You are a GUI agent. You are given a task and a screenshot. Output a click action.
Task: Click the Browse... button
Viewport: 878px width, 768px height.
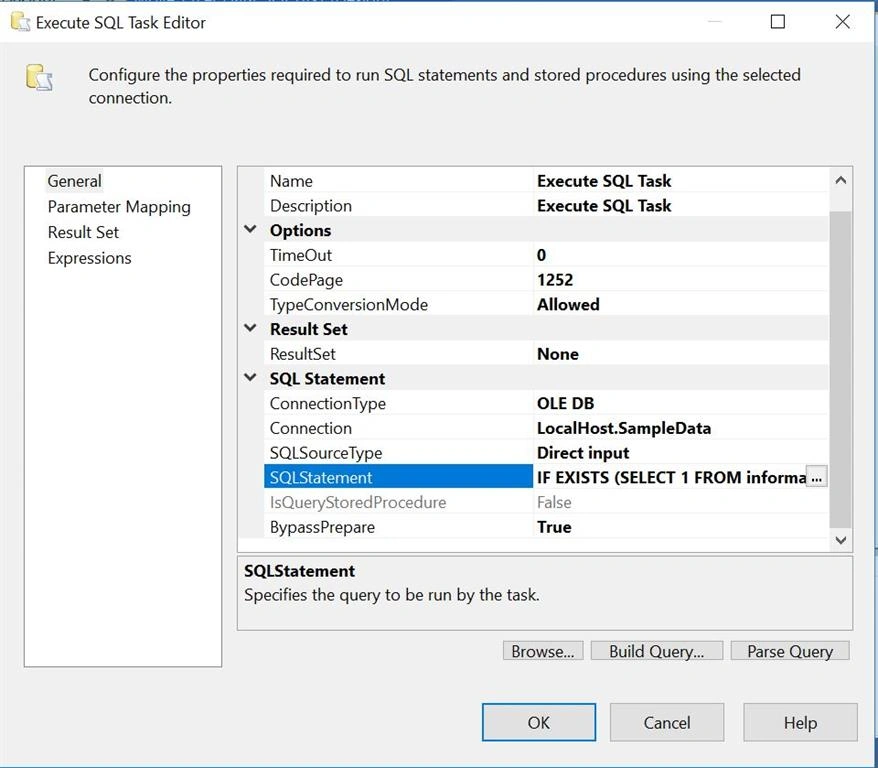543,651
